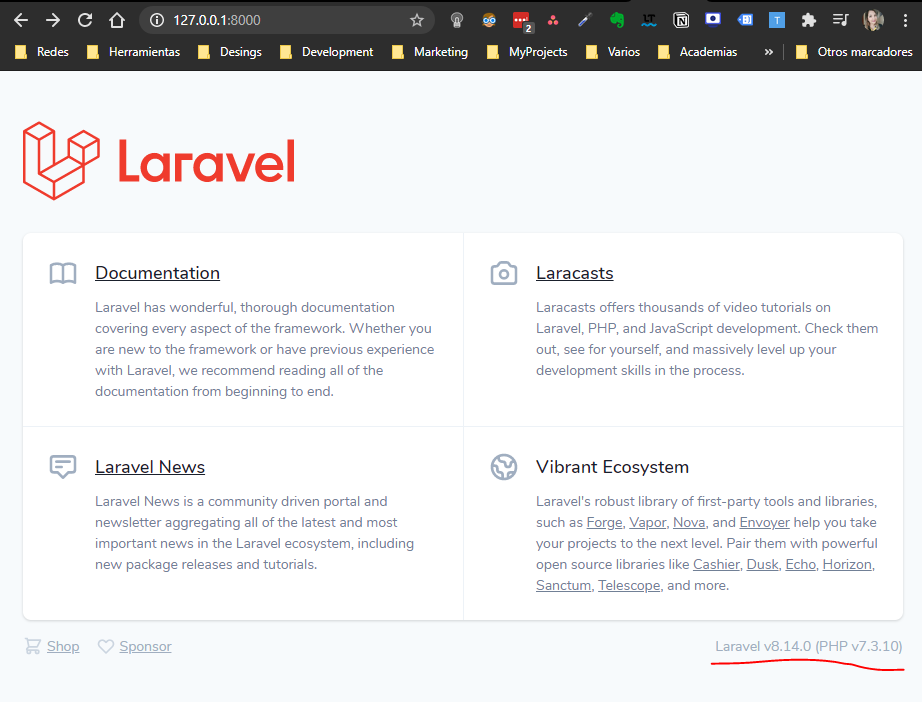Expand hidden bookmarks with double chevron
This screenshot has height=702, width=922.
point(769,52)
